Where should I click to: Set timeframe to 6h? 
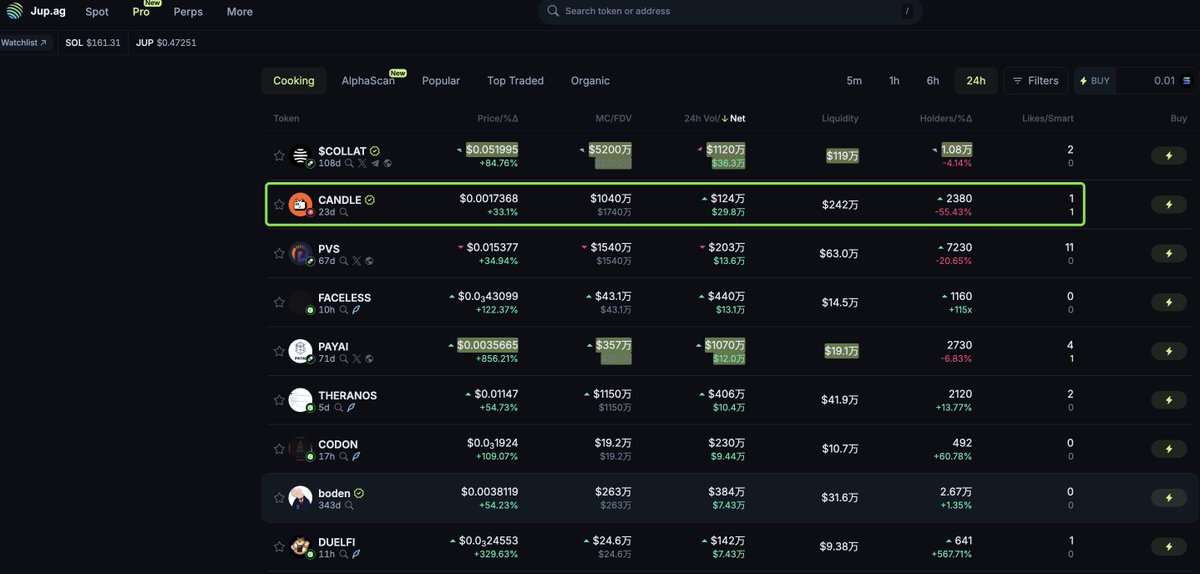tap(933, 81)
